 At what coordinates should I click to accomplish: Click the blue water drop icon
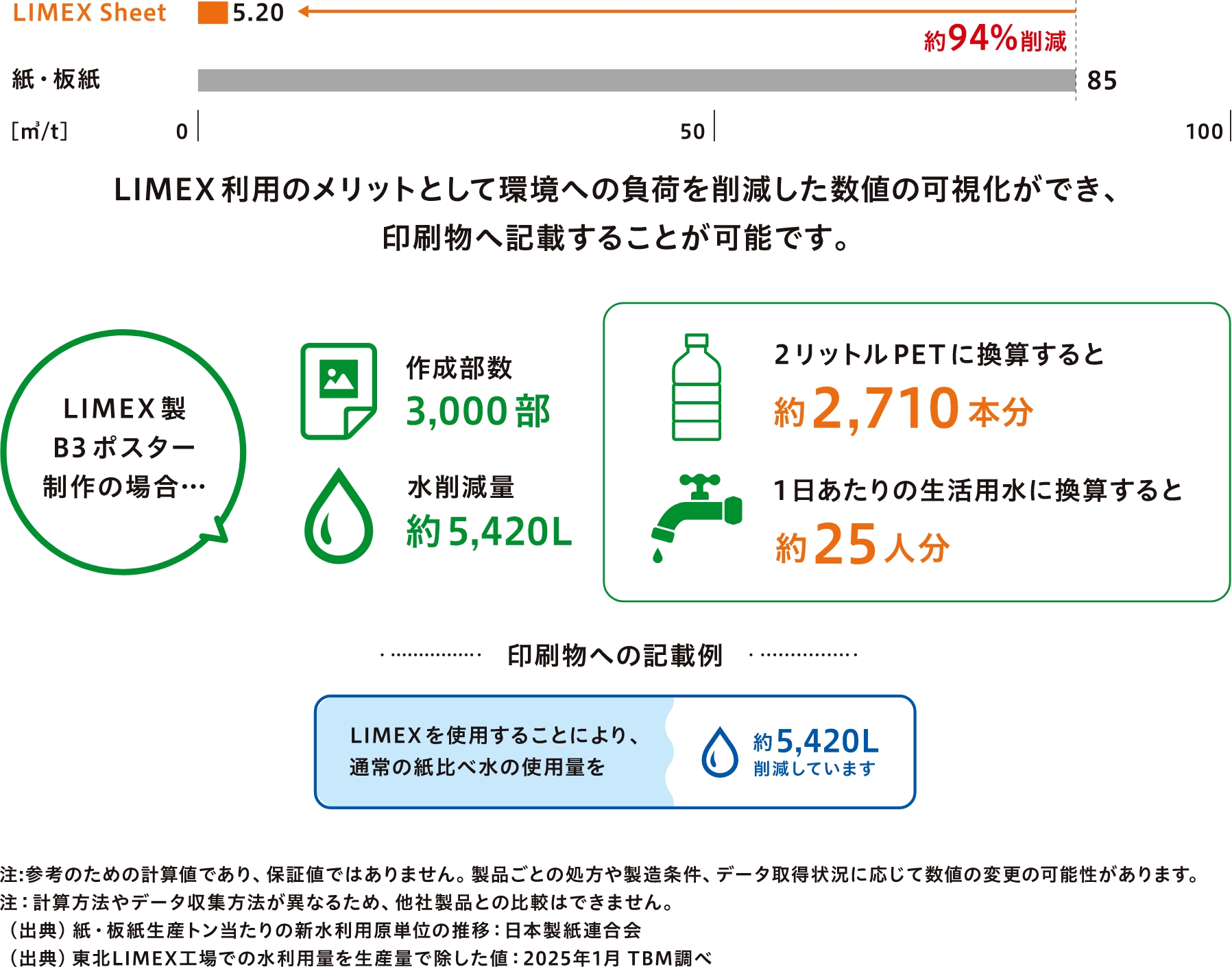pos(719,752)
